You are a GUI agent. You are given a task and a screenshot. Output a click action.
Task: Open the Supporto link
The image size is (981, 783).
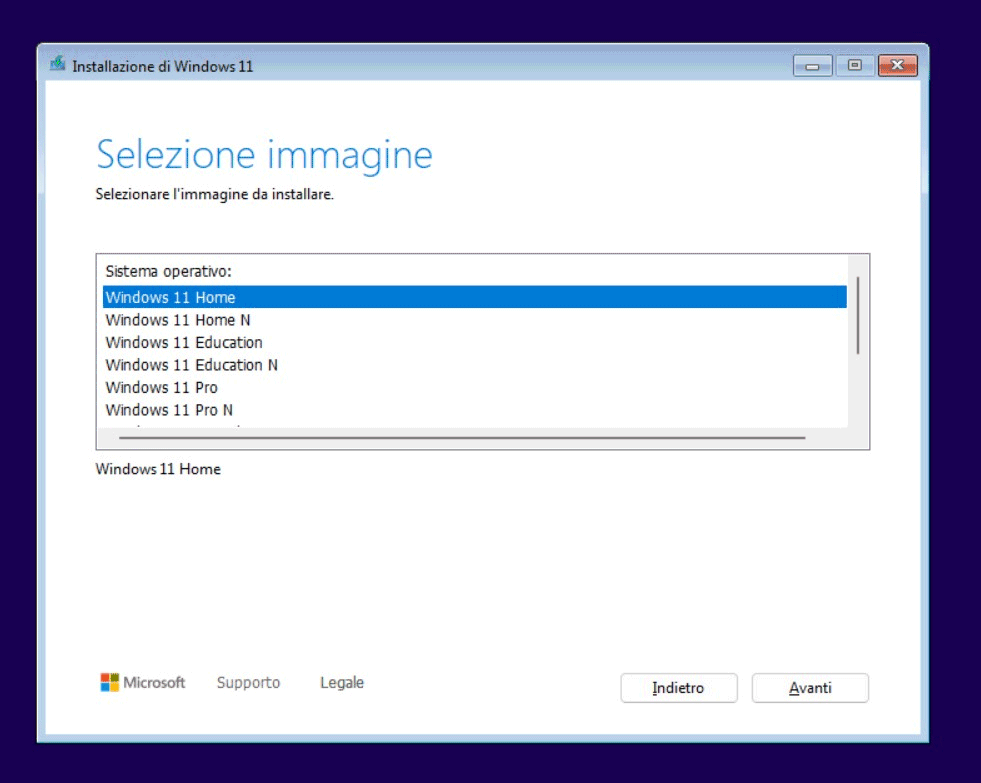pyautogui.click(x=248, y=683)
